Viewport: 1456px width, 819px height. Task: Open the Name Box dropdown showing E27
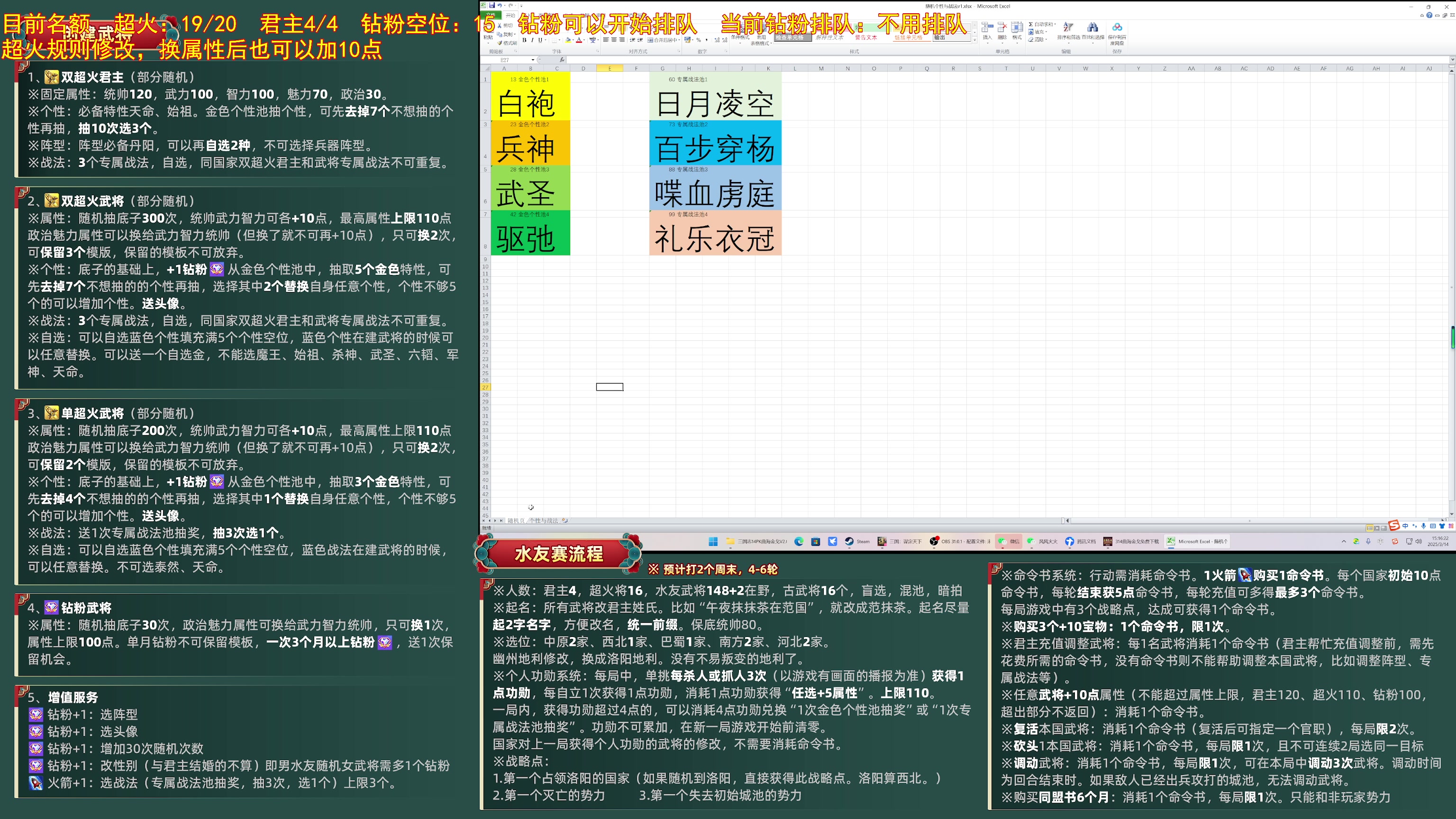click(532, 60)
